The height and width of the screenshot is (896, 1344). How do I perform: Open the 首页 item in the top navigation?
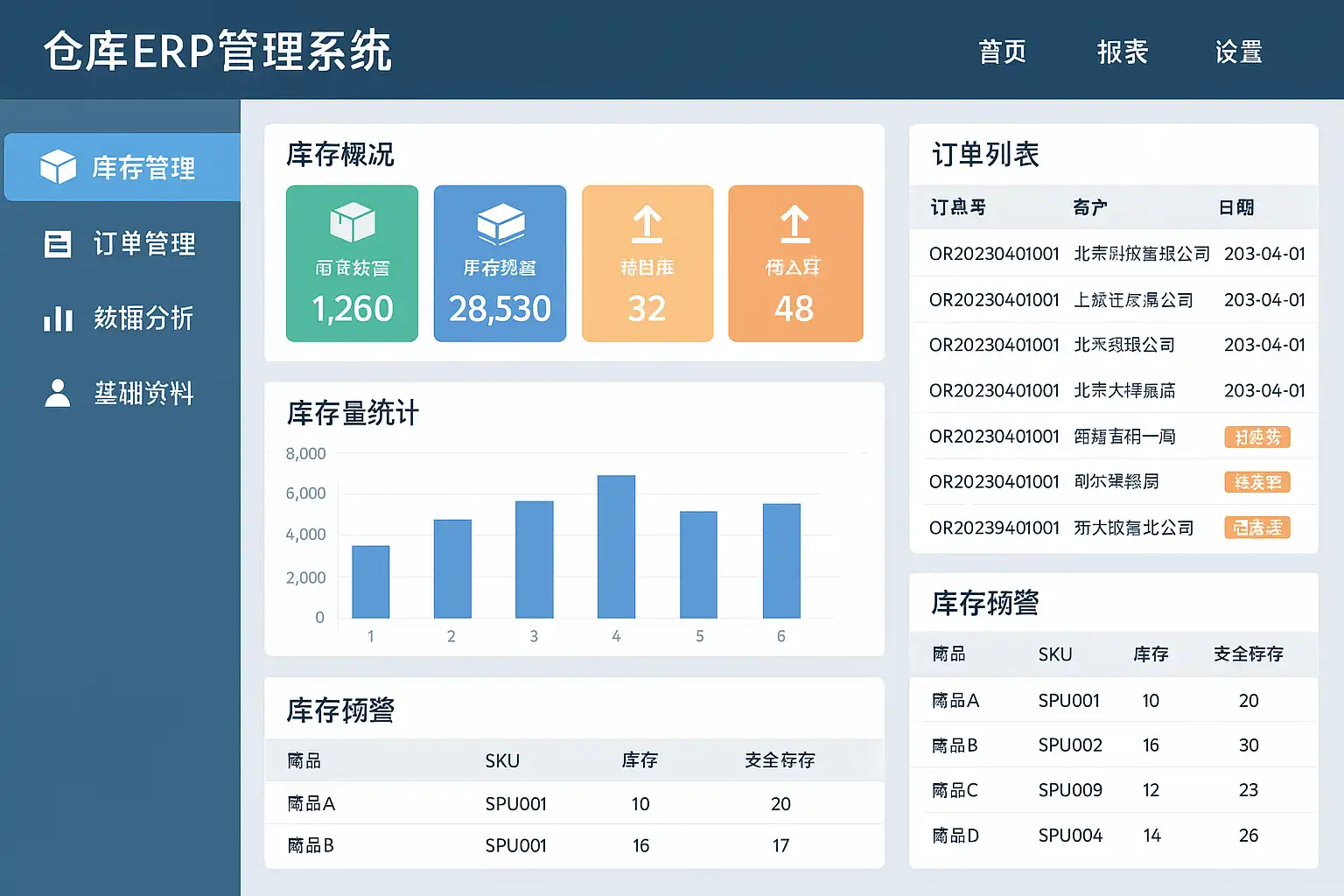(x=1002, y=52)
